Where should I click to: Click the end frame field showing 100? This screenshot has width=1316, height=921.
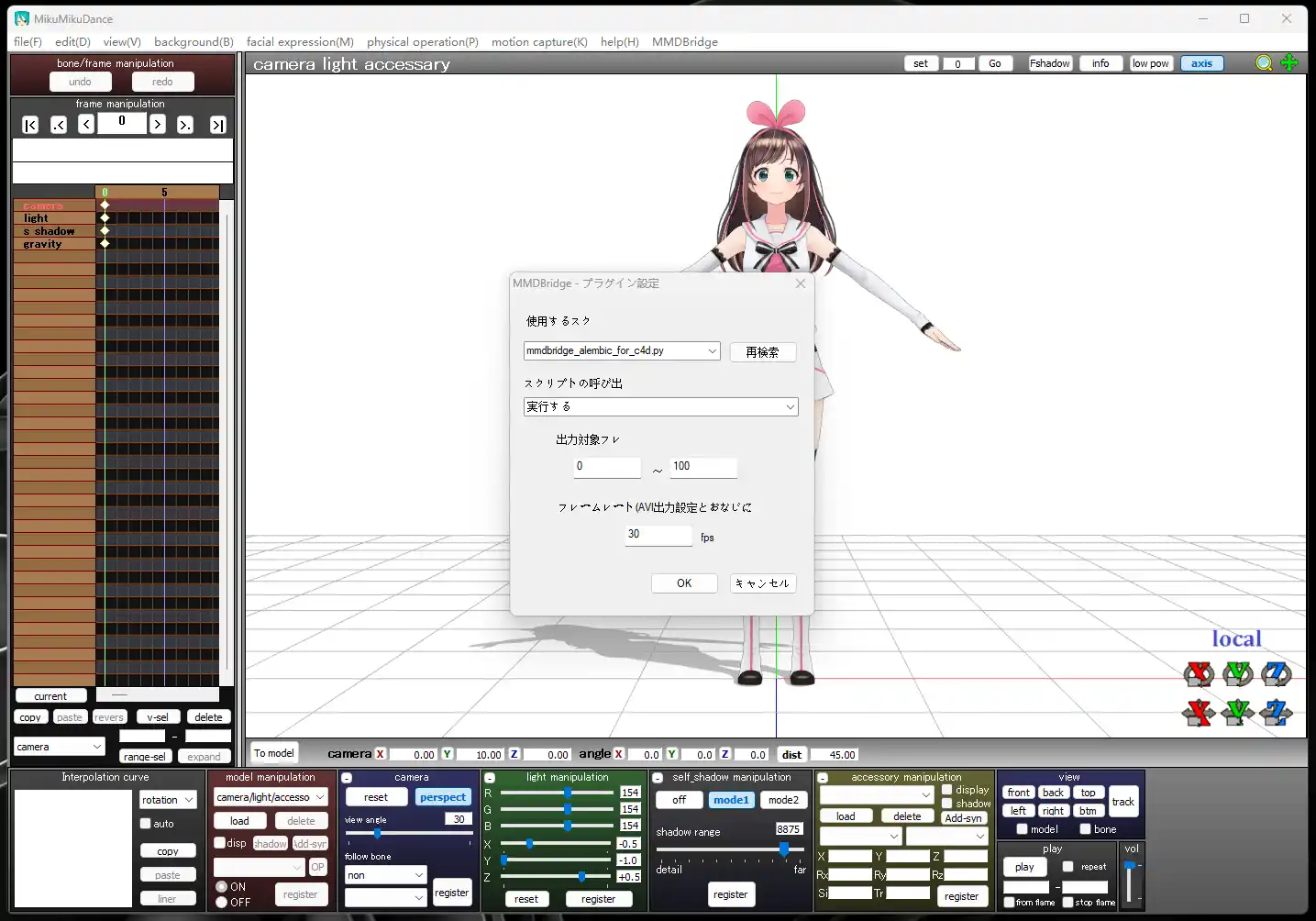[703, 467]
